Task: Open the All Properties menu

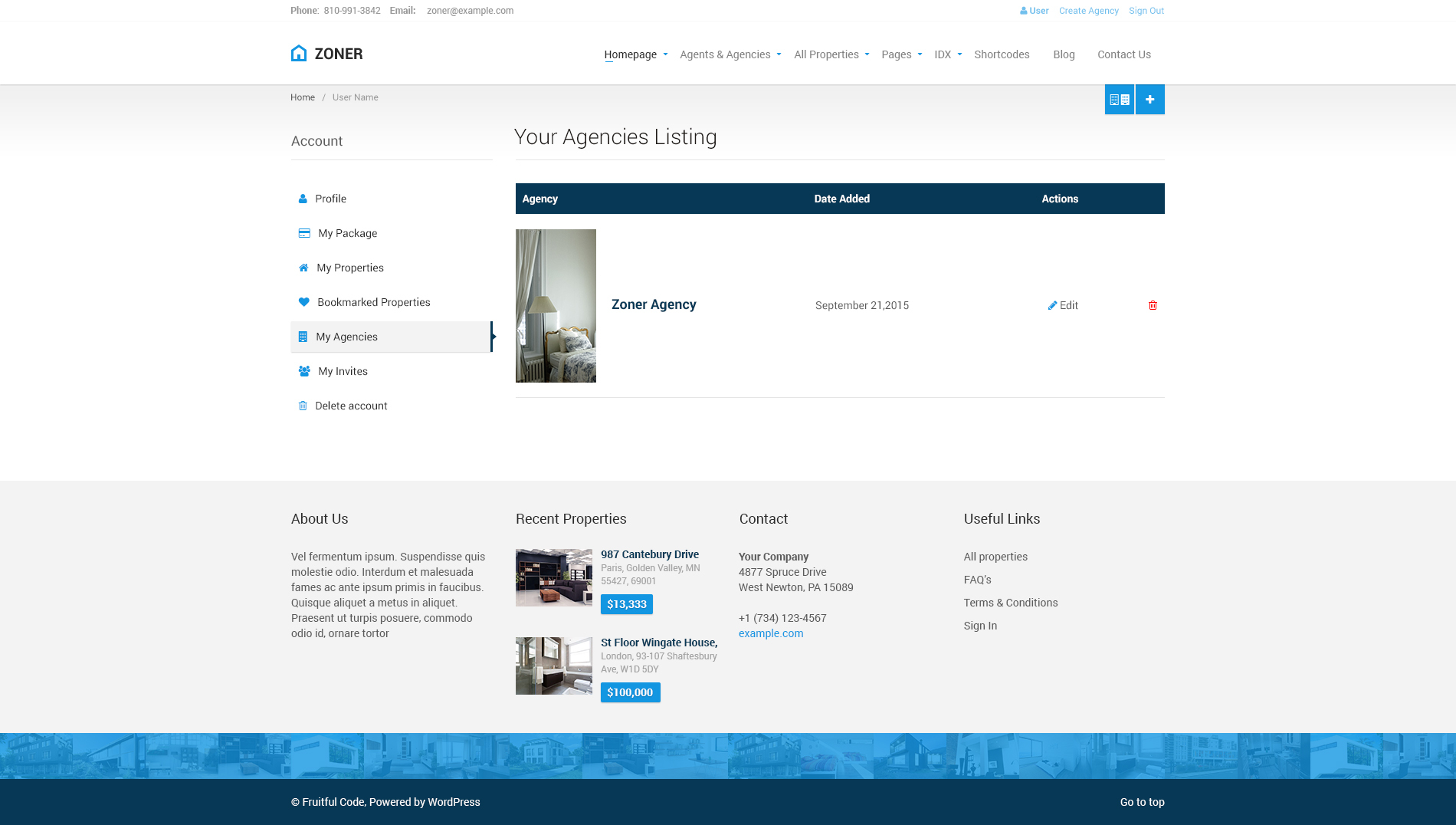Action: [826, 54]
